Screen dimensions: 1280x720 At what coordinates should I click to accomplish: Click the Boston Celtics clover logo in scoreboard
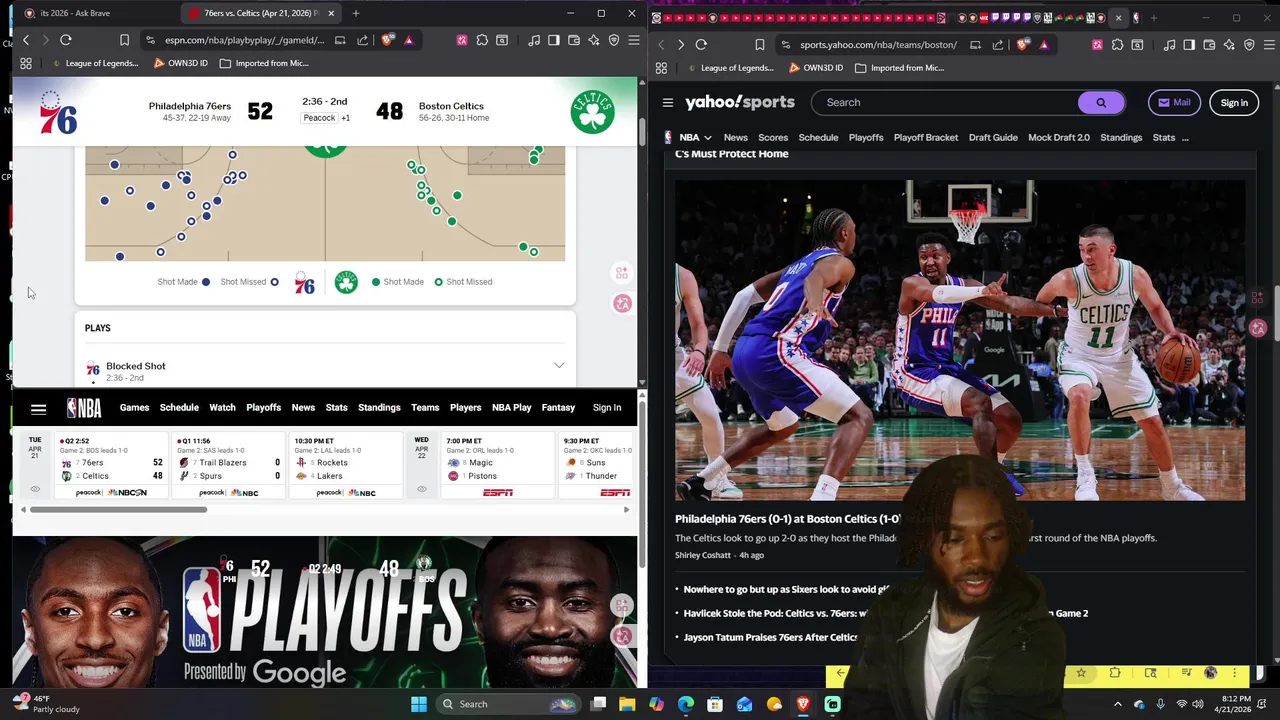click(x=592, y=112)
